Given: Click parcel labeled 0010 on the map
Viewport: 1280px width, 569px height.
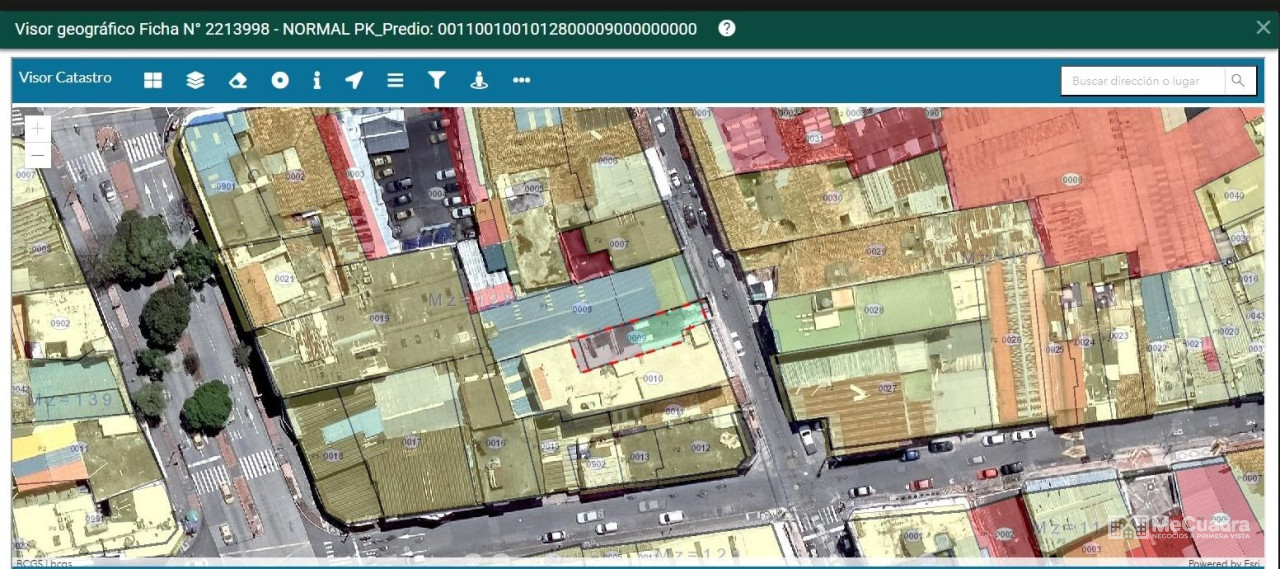Looking at the screenshot, I should click(x=652, y=378).
